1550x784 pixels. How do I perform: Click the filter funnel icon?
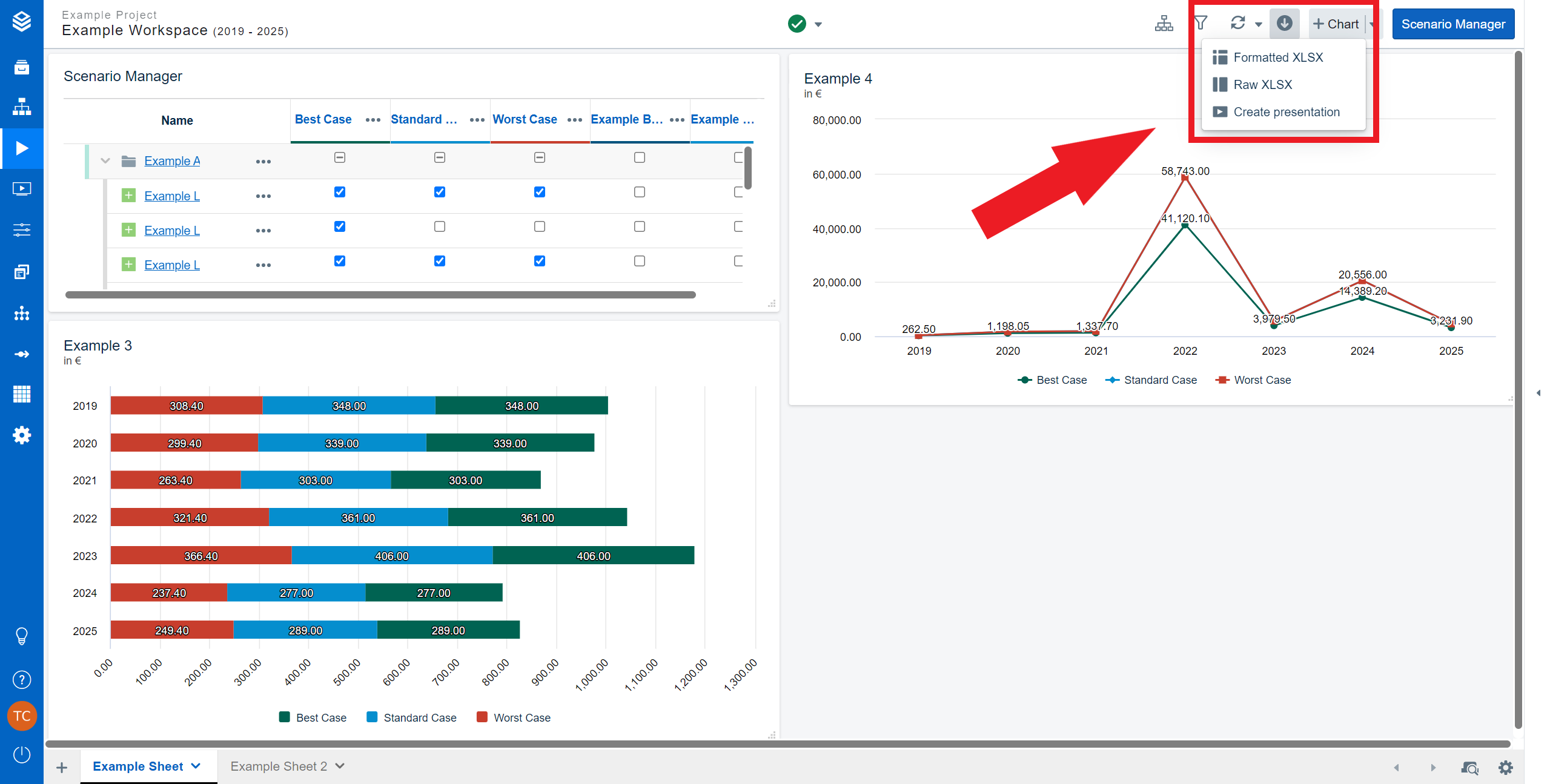[x=1201, y=23]
